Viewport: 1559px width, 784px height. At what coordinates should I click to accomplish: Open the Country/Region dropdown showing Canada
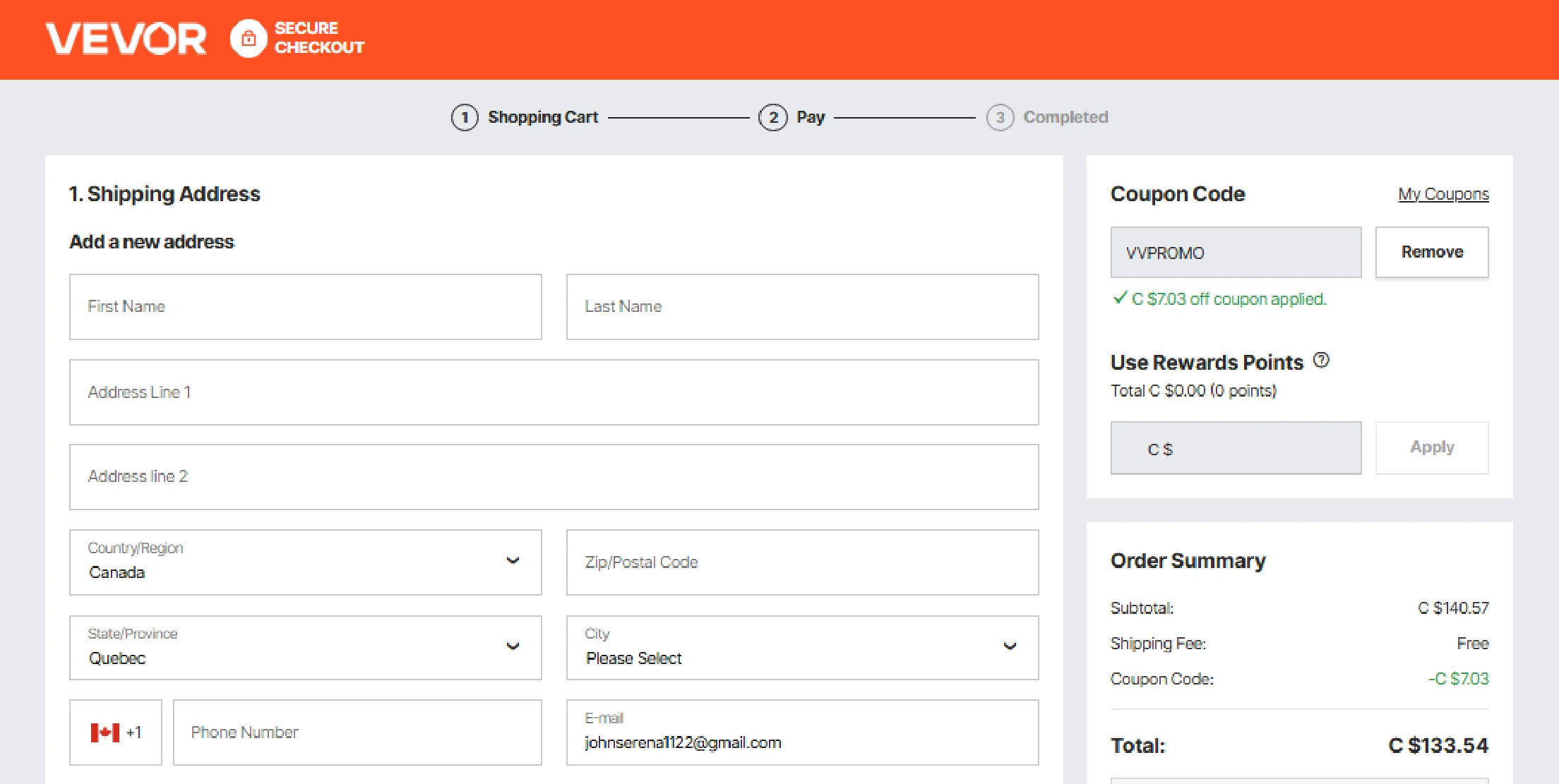coord(306,562)
